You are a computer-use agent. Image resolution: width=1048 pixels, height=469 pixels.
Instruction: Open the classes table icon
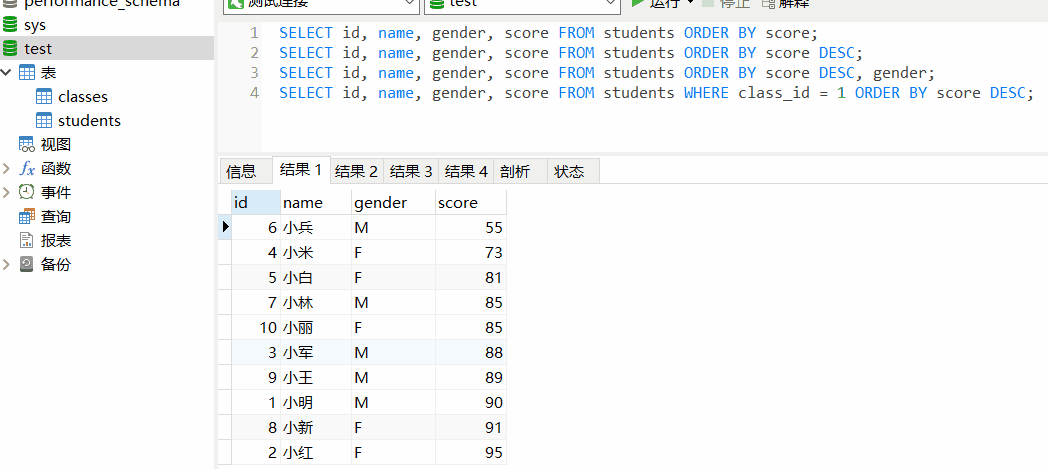[43, 97]
